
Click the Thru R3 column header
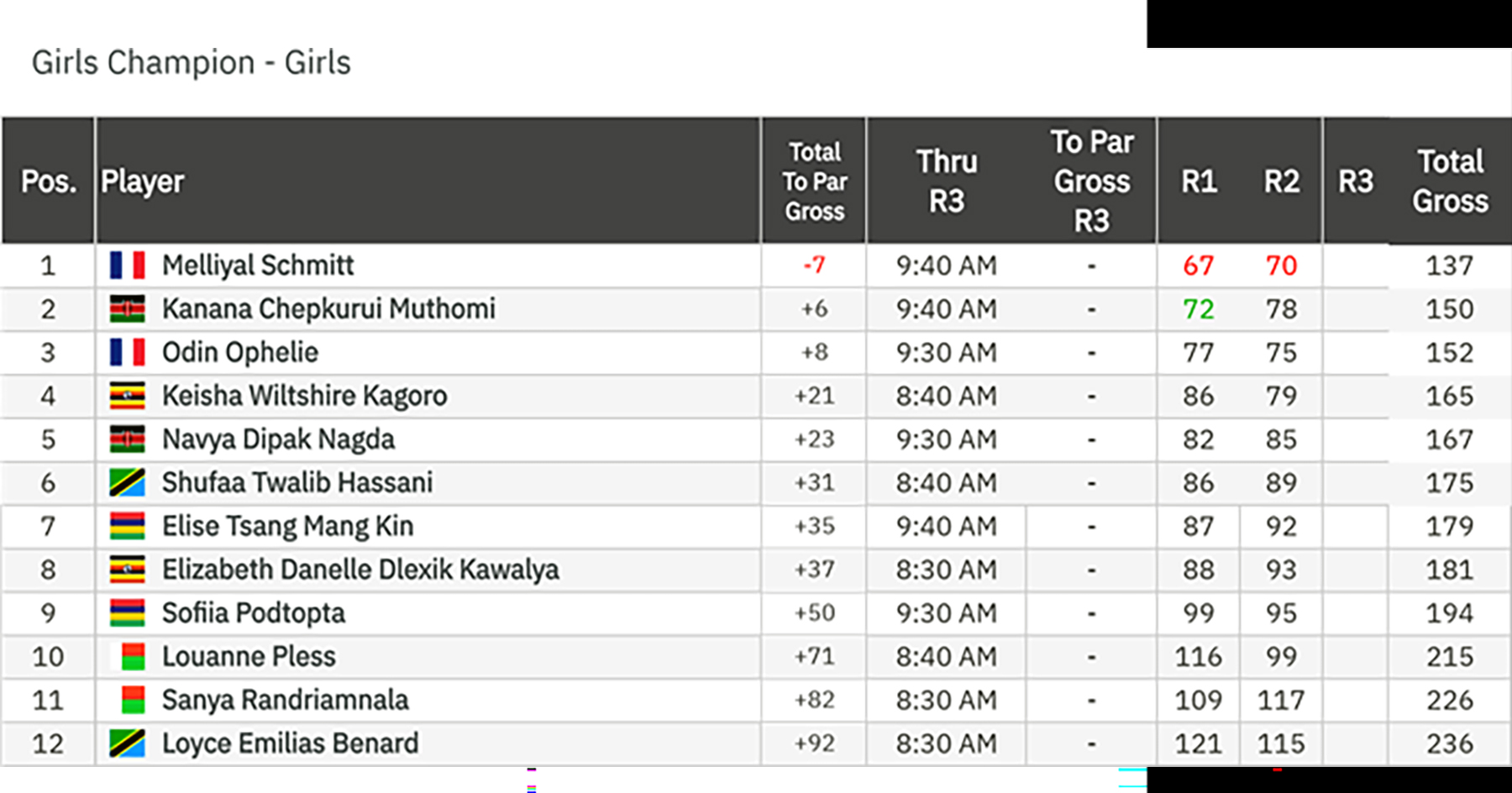(x=946, y=181)
